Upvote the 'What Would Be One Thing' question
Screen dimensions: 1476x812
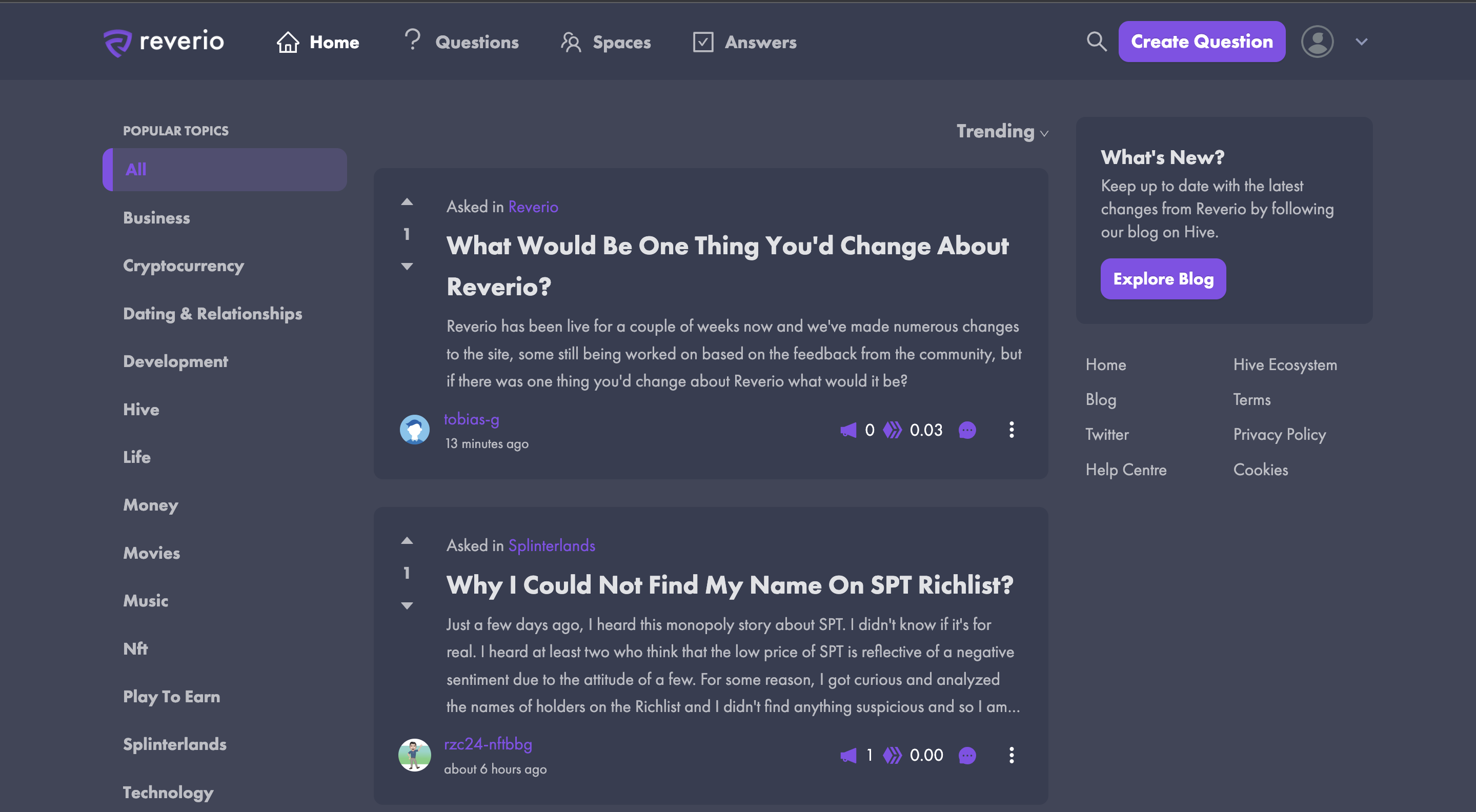[407, 201]
